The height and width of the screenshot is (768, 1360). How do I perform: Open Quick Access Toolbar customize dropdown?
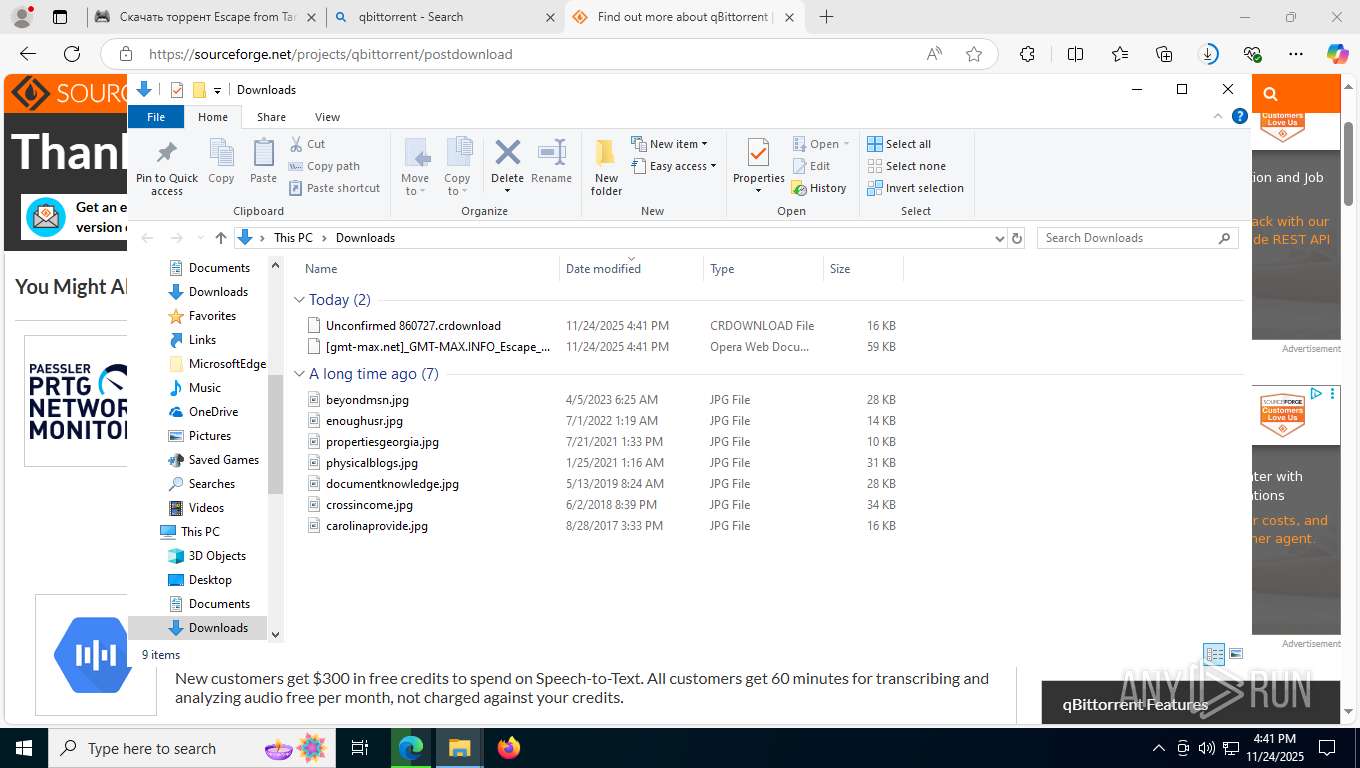pos(217,91)
